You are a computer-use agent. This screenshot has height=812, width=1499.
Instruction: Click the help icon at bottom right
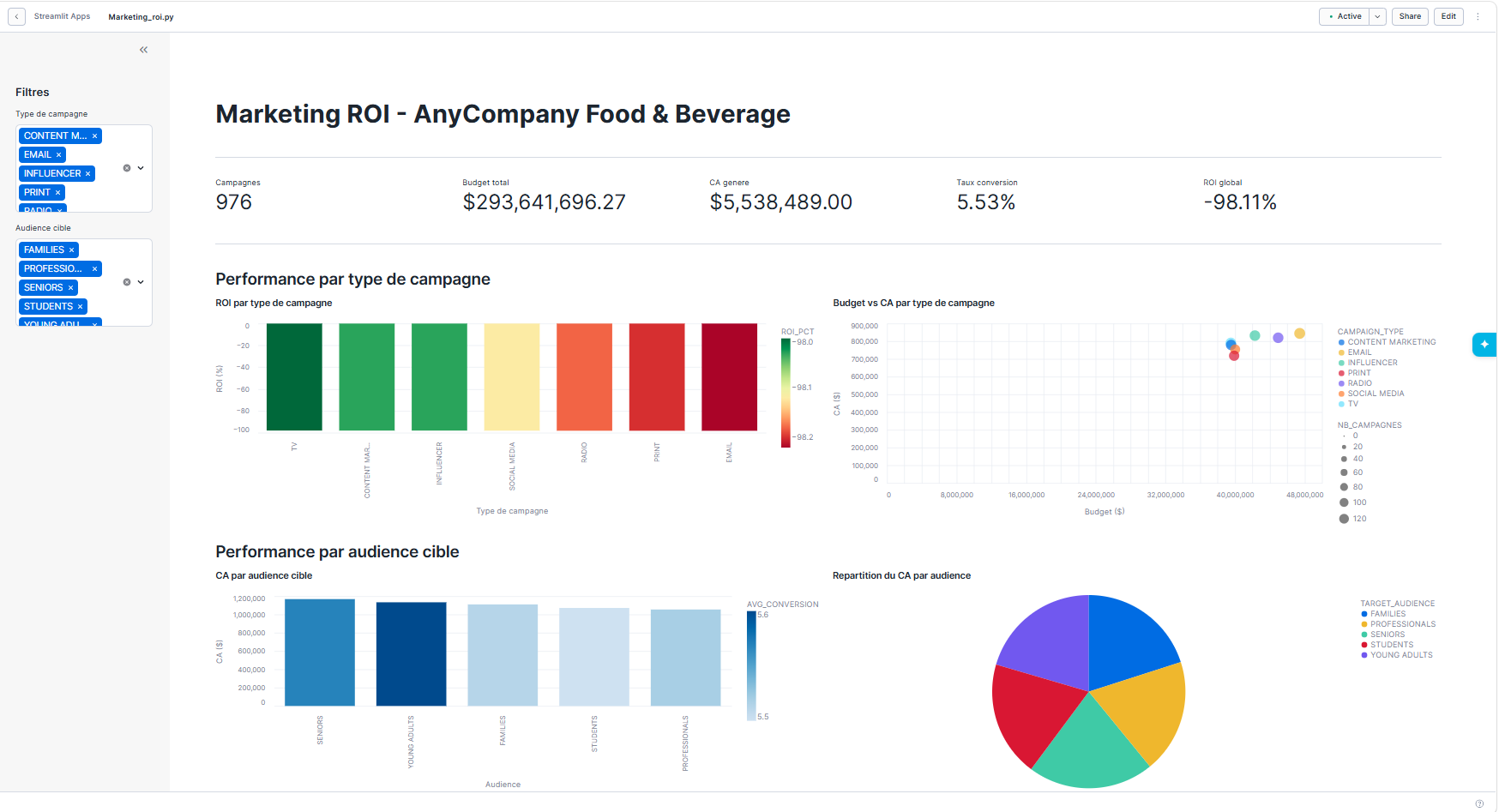coord(1479,803)
